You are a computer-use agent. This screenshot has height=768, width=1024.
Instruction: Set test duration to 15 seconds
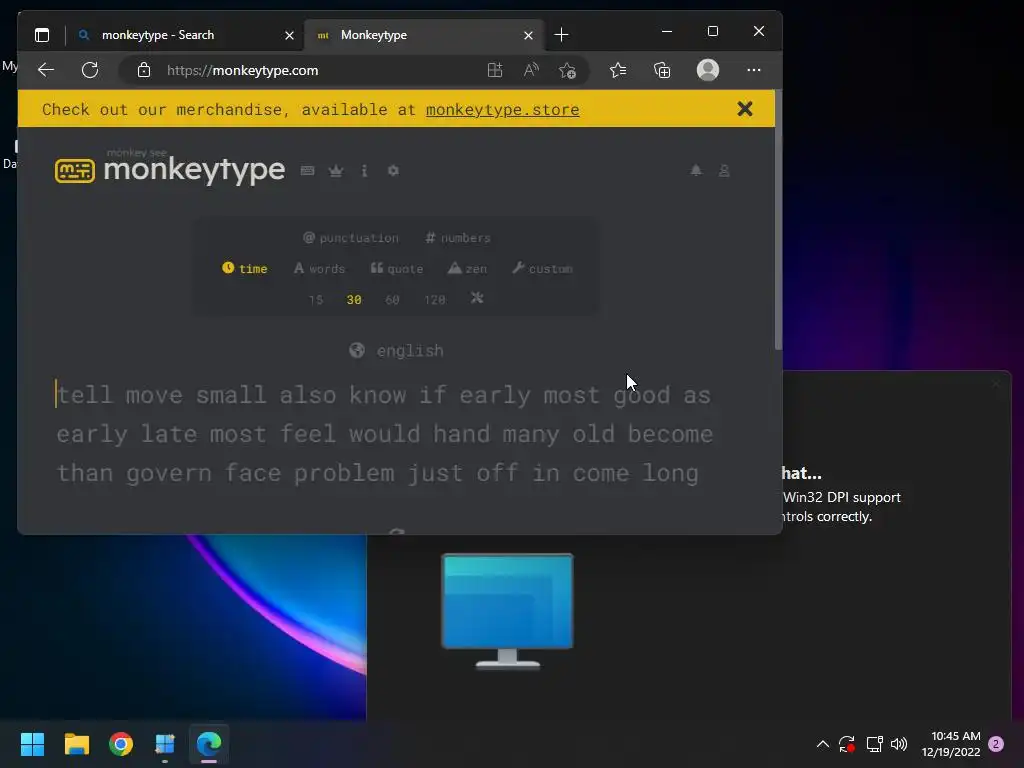[316, 300]
